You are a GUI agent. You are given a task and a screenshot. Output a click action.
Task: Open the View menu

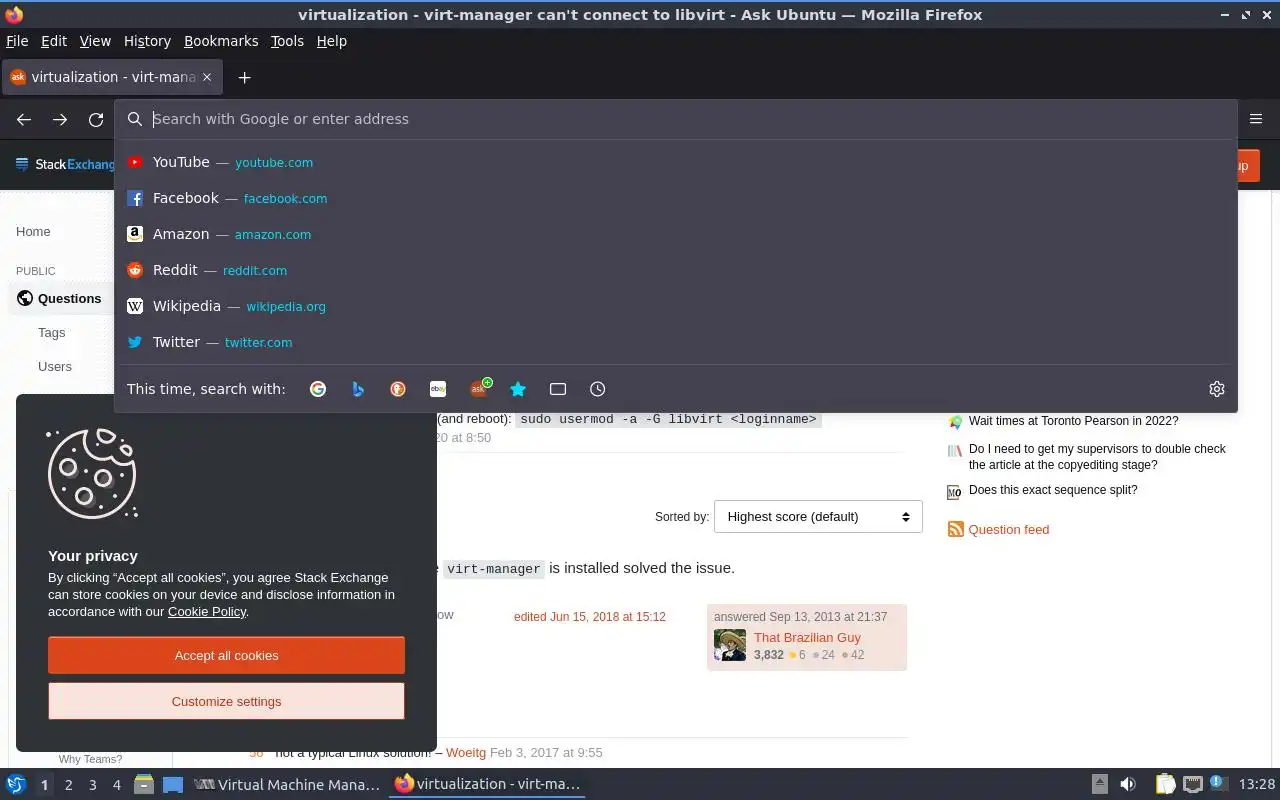[x=95, y=41]
